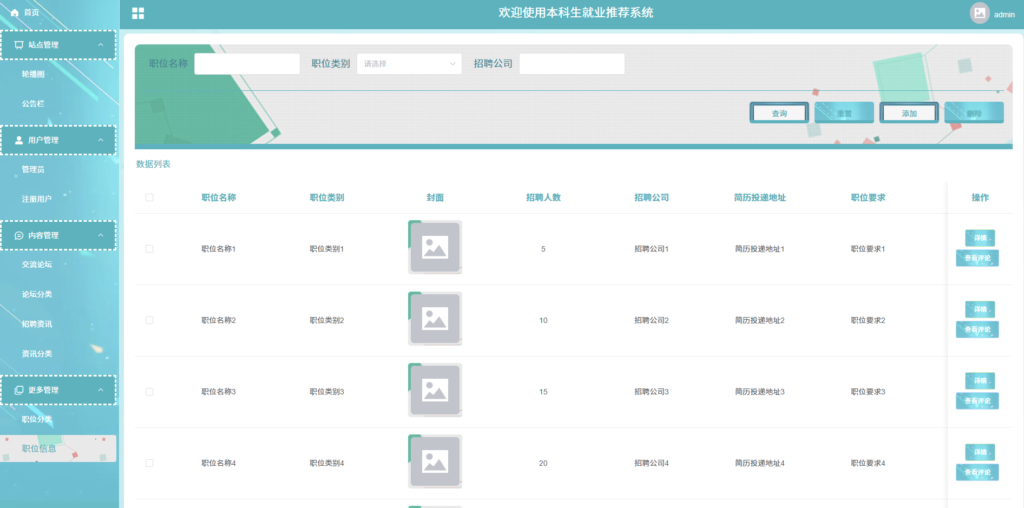Click the 职位名称 column header

219,198
